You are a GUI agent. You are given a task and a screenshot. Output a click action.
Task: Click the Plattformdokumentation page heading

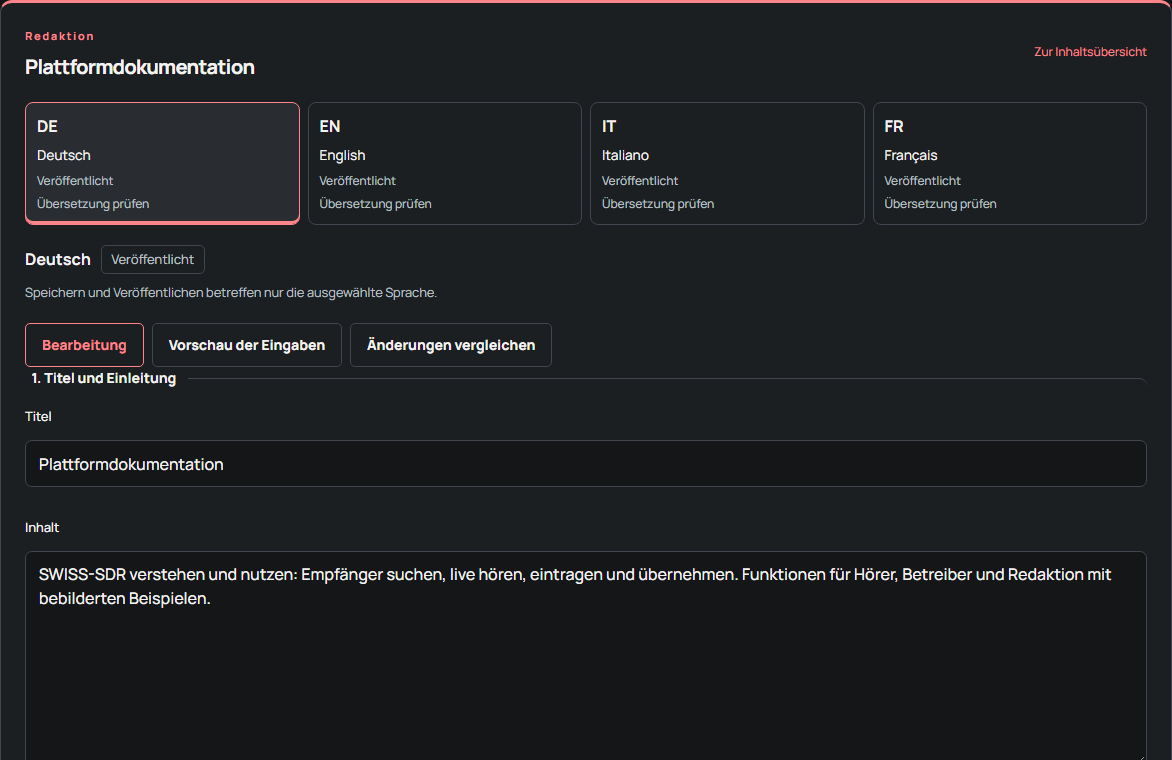point(140,67)
